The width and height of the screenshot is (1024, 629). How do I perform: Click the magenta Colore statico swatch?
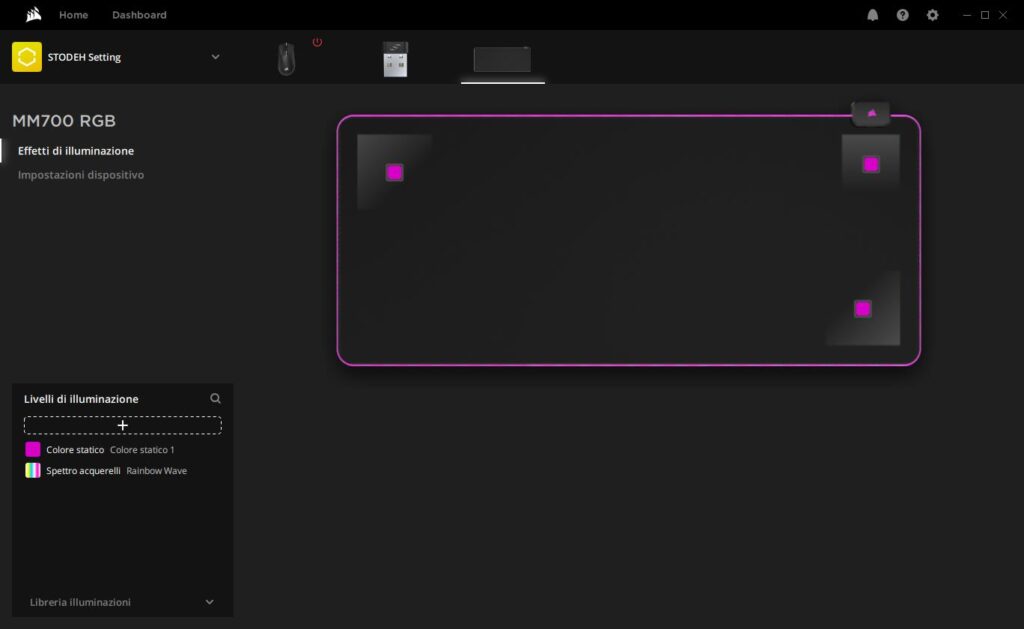pyautogui.click(x=33, y=449)
